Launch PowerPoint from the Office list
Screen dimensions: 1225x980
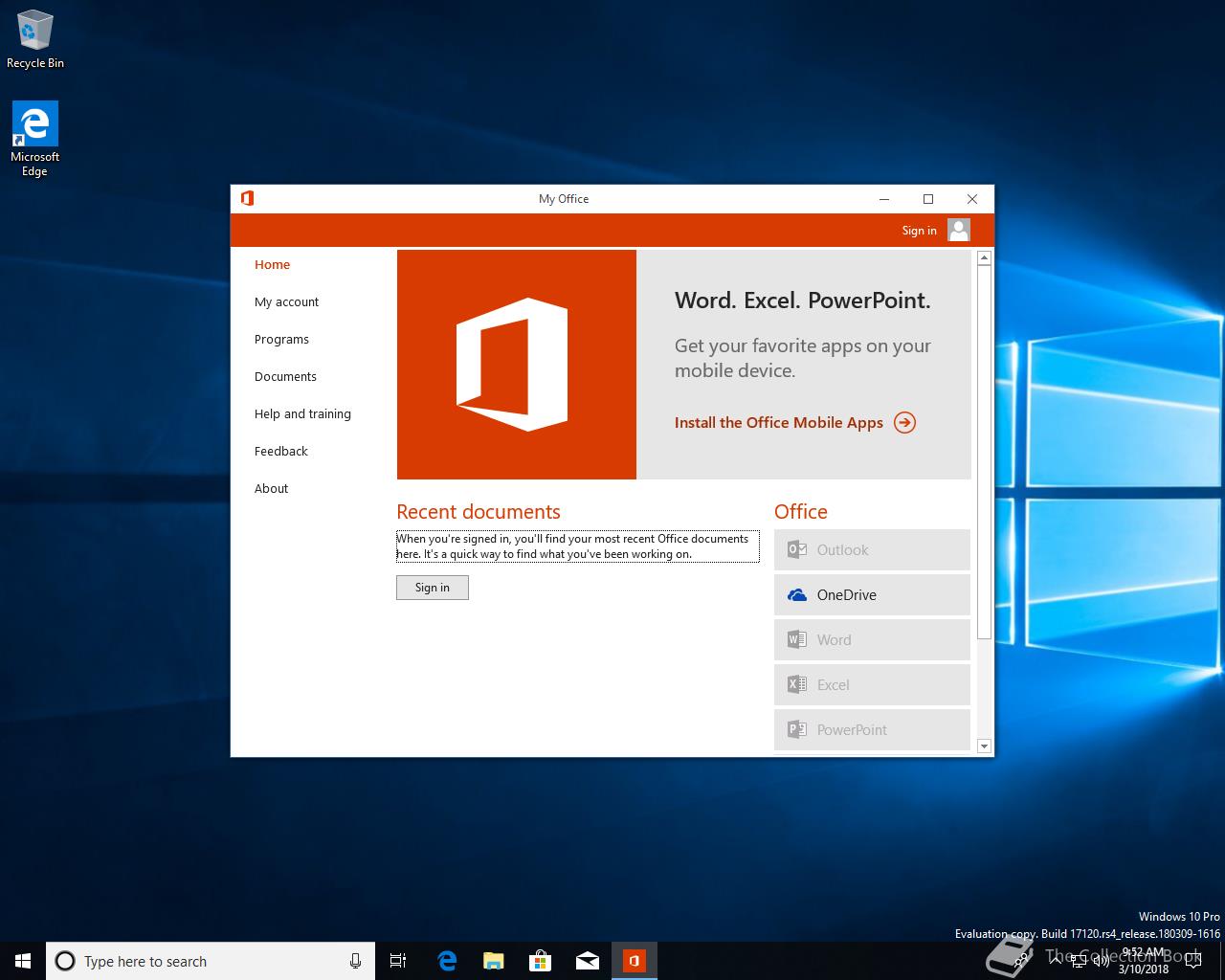click(872, 730)
